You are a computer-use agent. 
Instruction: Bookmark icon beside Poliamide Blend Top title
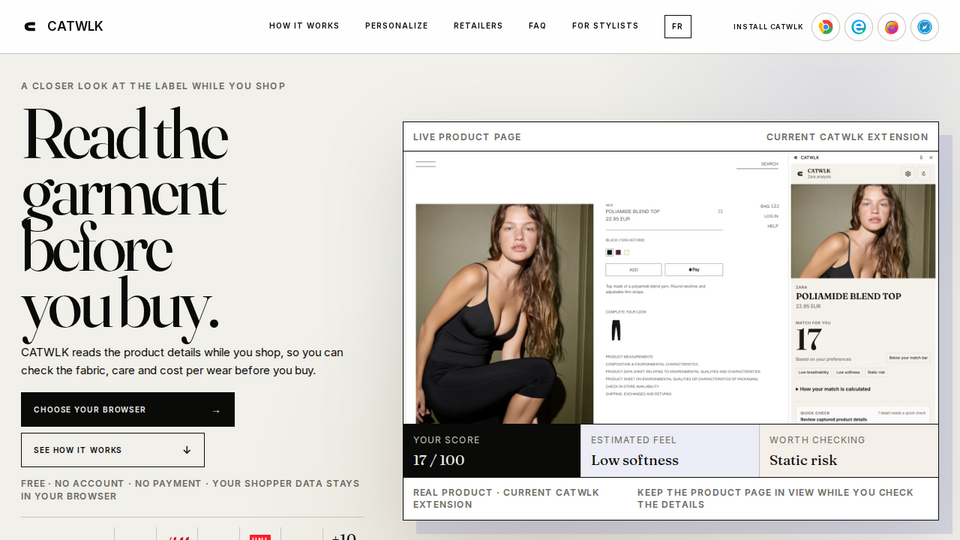[720, 211]
